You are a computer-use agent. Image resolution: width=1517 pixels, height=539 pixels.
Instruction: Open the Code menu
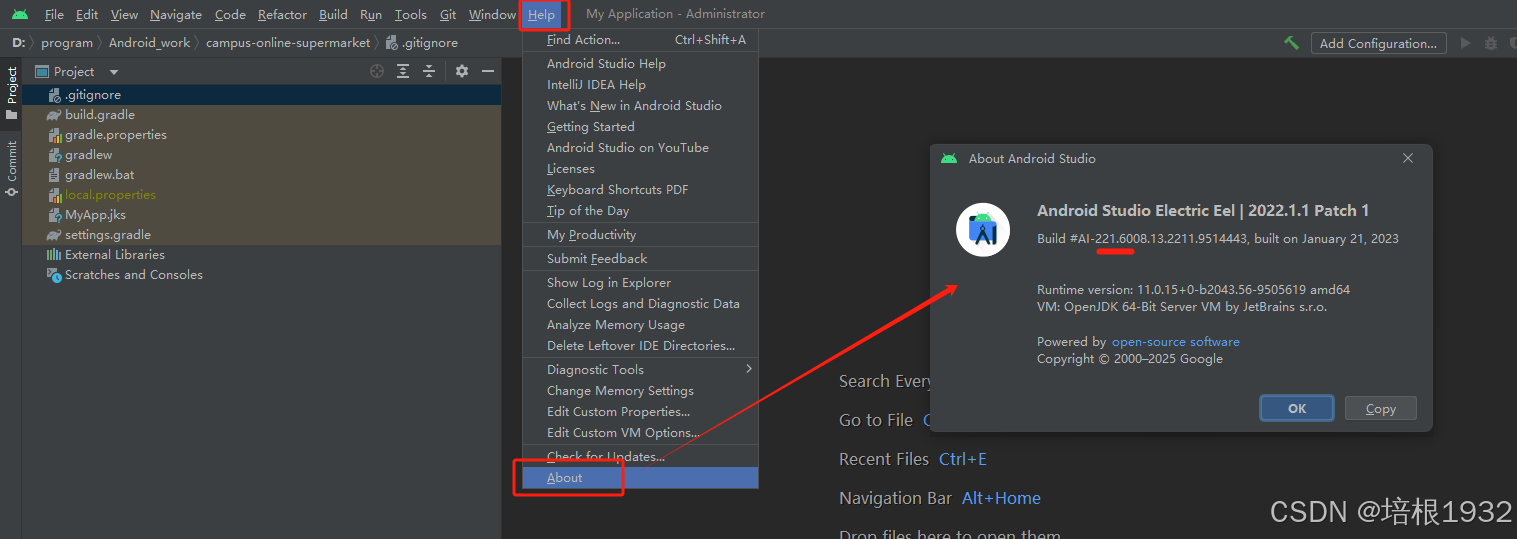[x=230, y=14]
